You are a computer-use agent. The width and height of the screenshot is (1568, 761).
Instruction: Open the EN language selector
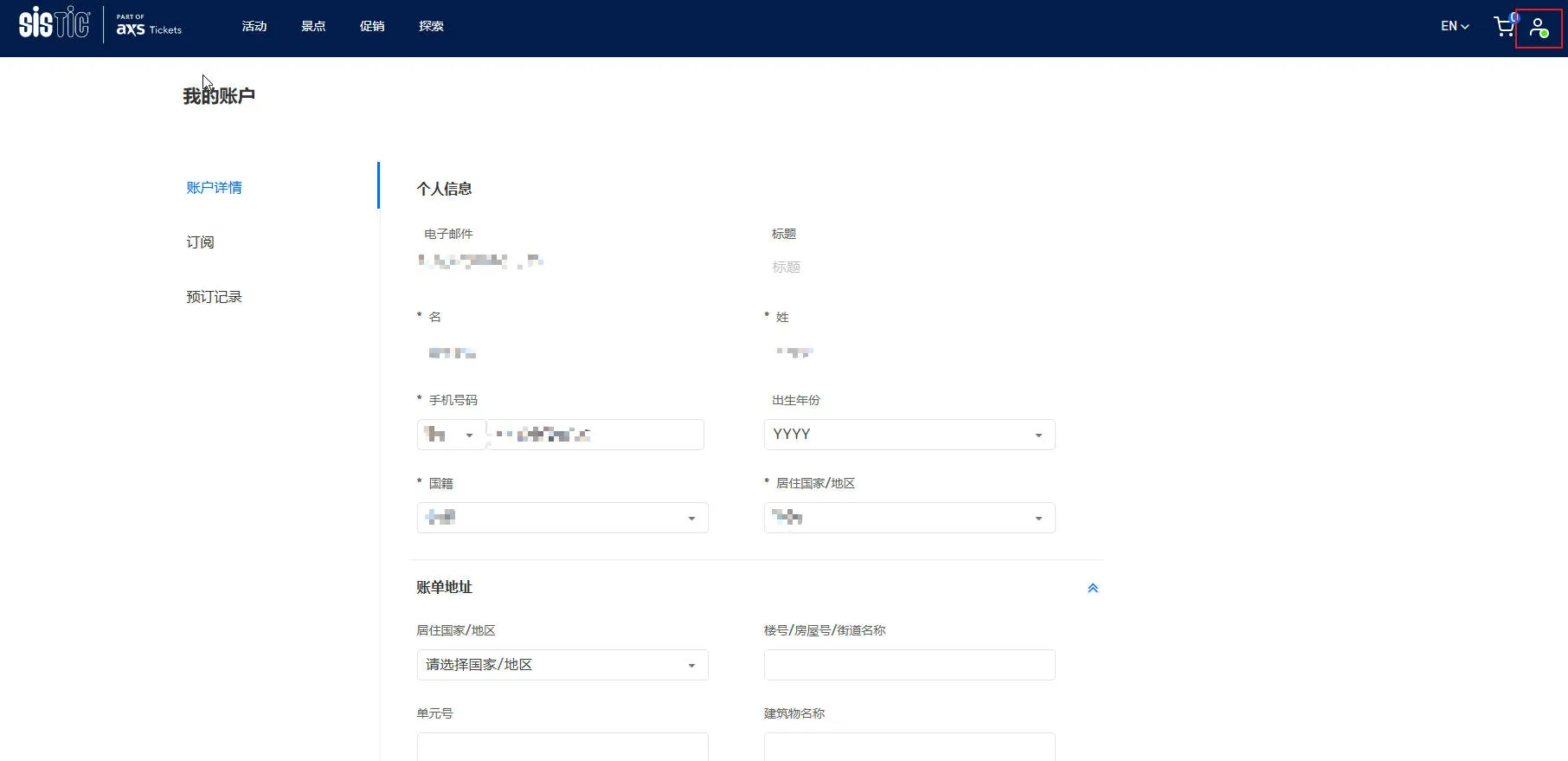tap(1455, 26)
